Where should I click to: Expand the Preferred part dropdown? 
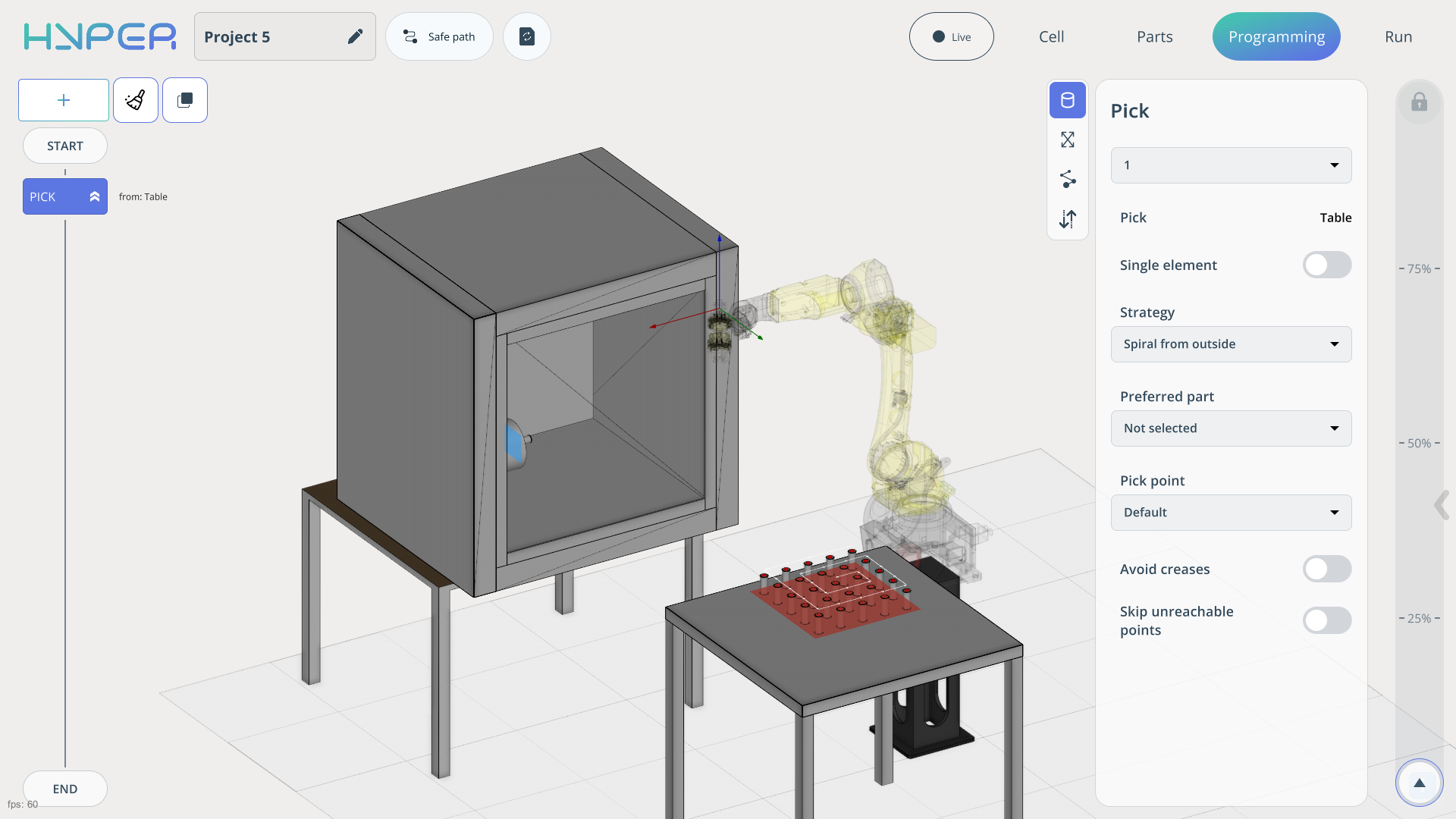[1231, 428]
